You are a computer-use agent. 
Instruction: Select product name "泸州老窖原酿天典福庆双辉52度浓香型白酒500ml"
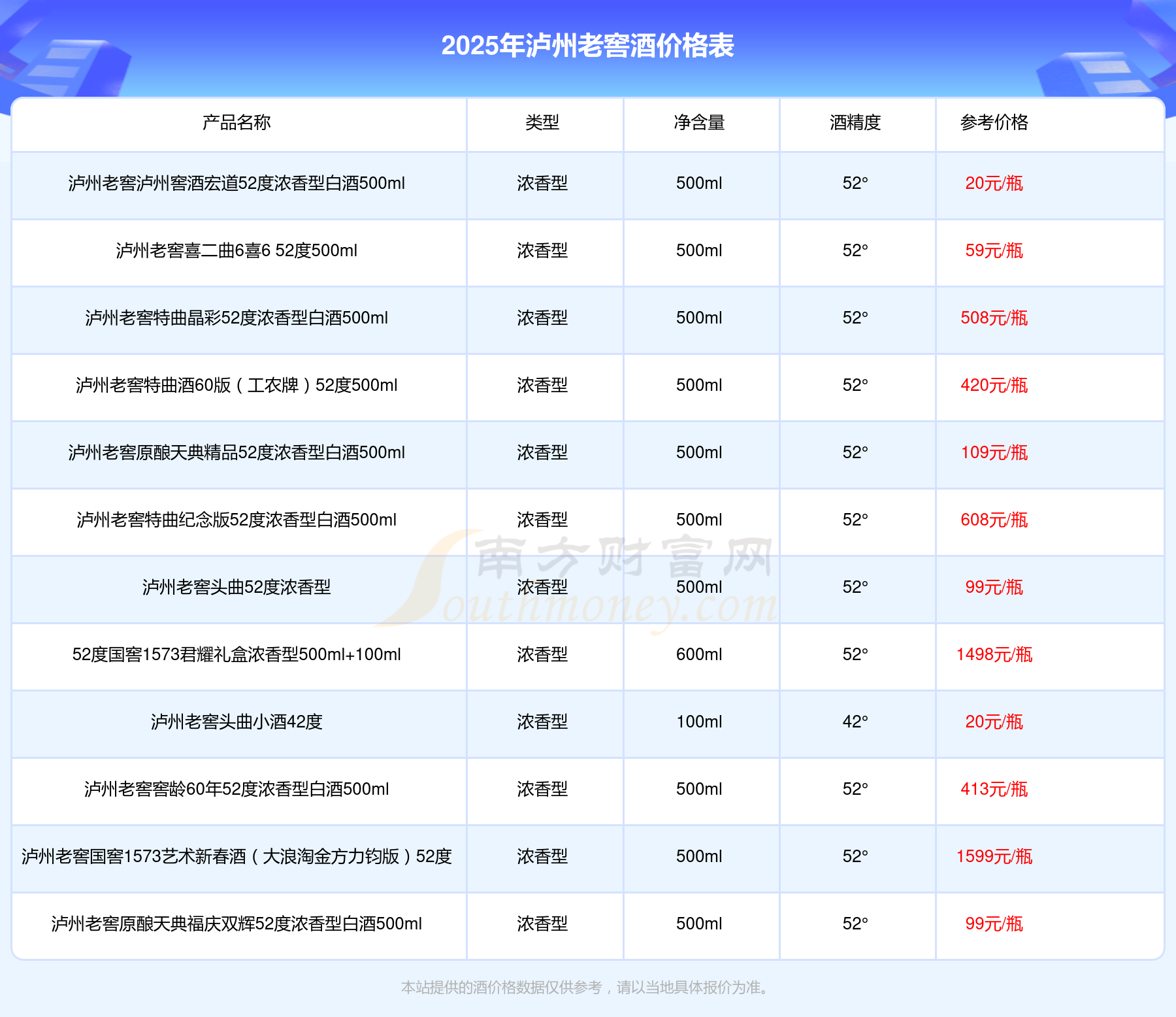click(x=237, y=924)
